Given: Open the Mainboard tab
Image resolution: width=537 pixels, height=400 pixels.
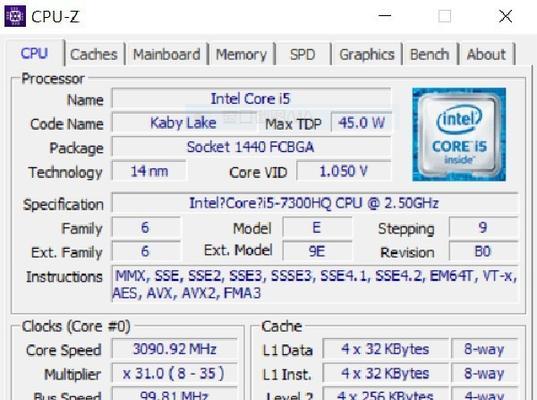Looking at the screenshot, I should 166,54.
